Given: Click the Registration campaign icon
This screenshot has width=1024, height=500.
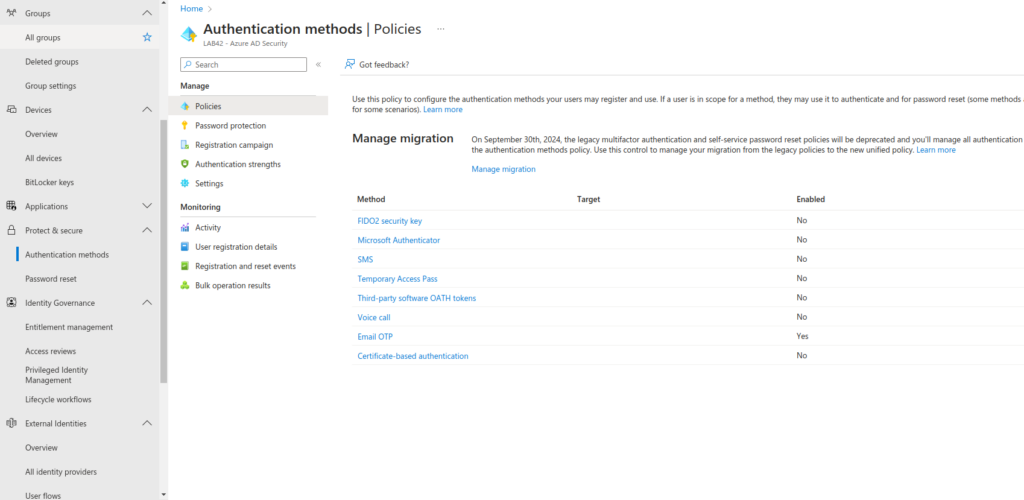Looking at the screenshot, I should 185,145.
